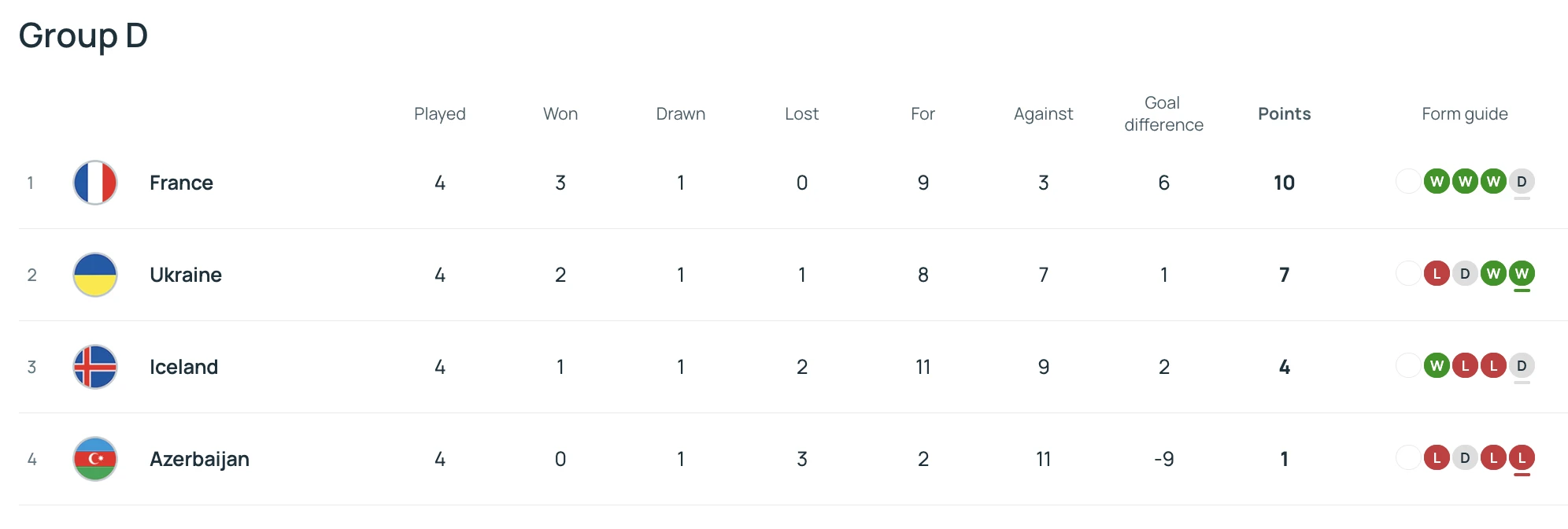The width and height of the screenshot is (1568, 529).
Task: Click the Form guide column header
Action: (x=1464, y=114)
